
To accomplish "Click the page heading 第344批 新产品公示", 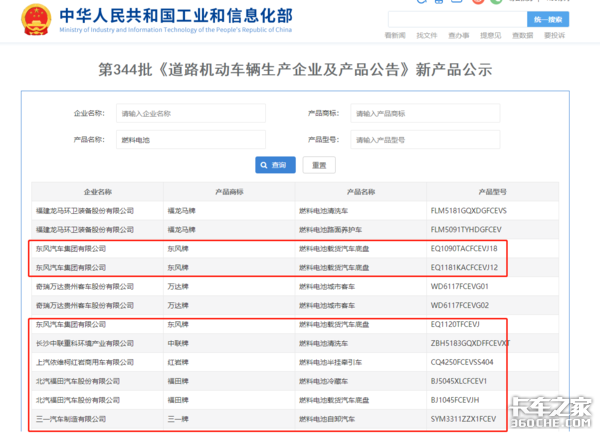I will click(x=295, y=70).
